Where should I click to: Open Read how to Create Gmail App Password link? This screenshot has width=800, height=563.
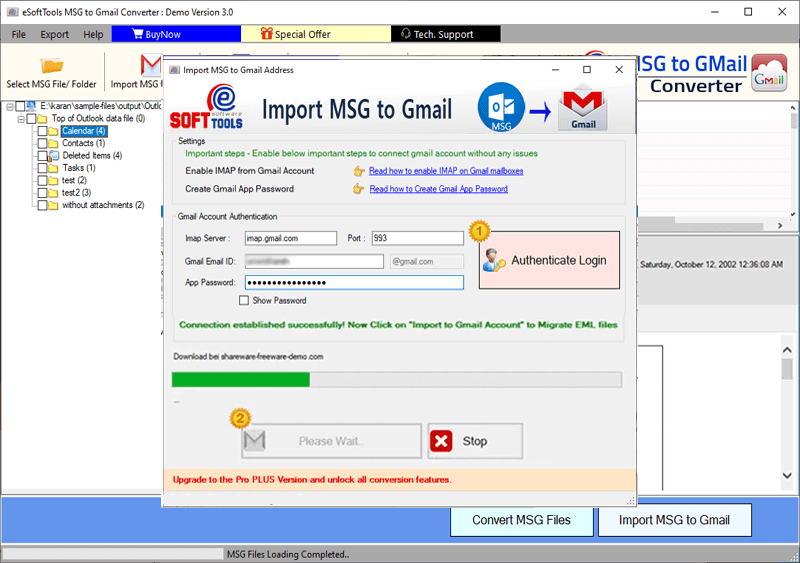[x=438, y=189]
